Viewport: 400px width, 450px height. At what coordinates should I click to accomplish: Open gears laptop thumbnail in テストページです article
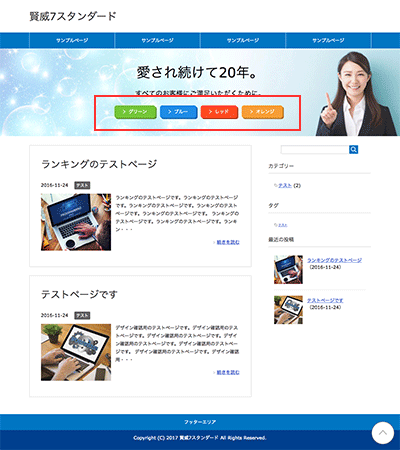click(76, 352)
